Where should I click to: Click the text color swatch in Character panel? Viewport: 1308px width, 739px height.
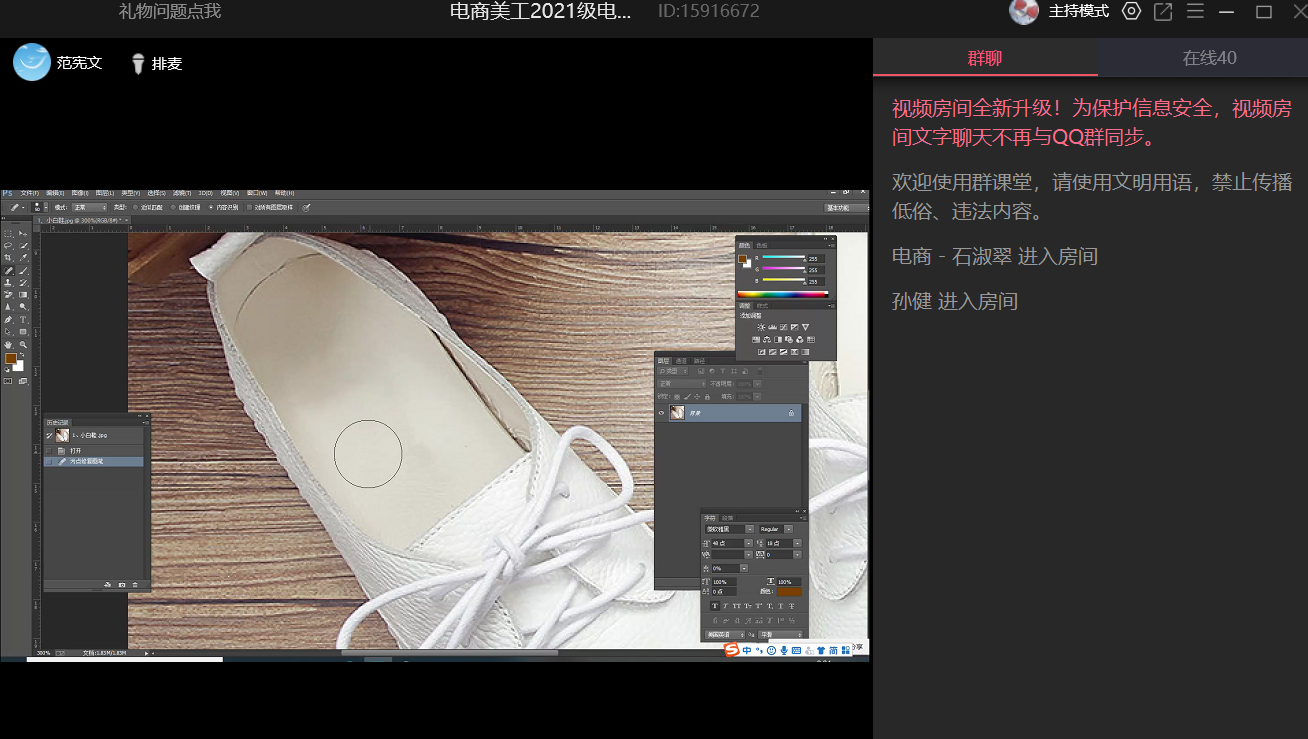pos(789,592)
